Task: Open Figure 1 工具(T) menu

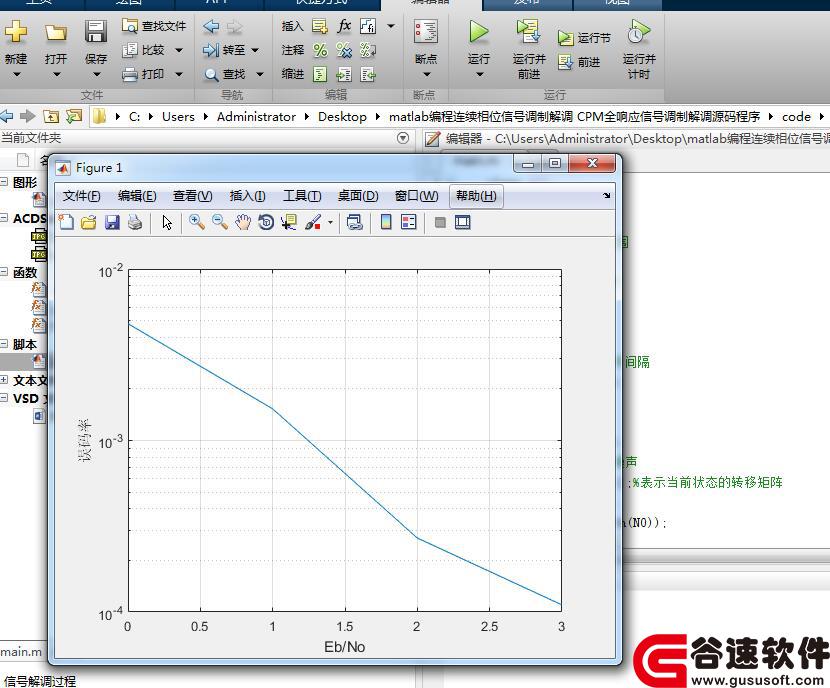Action: click(302, 196)
